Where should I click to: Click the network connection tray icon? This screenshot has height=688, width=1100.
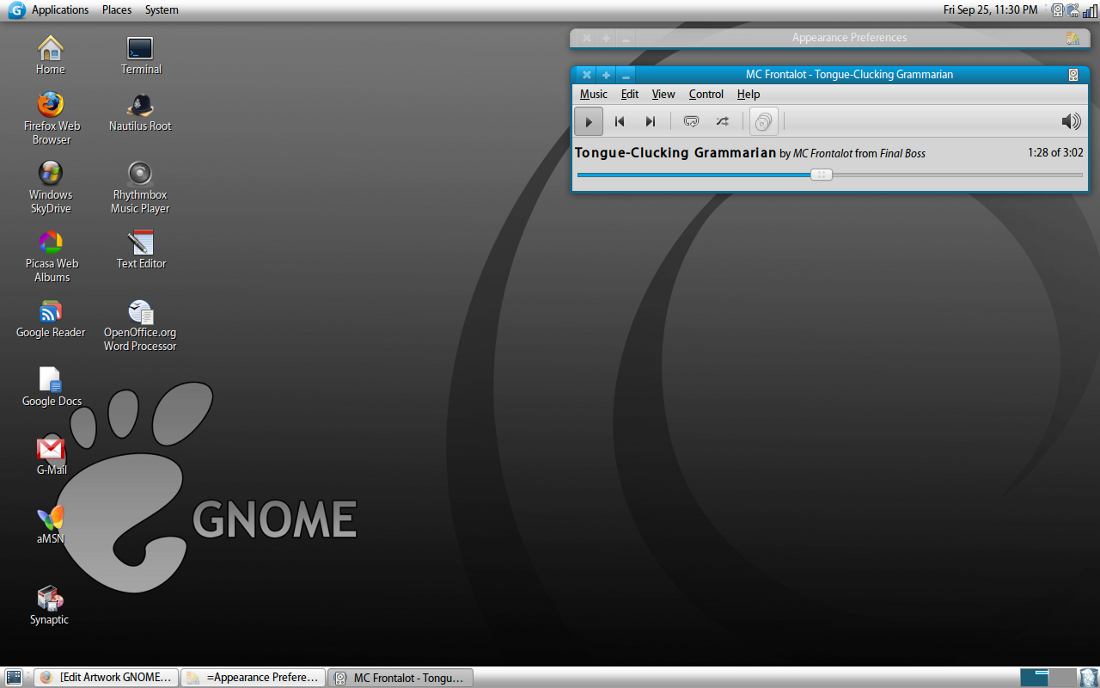[1073, 10]
